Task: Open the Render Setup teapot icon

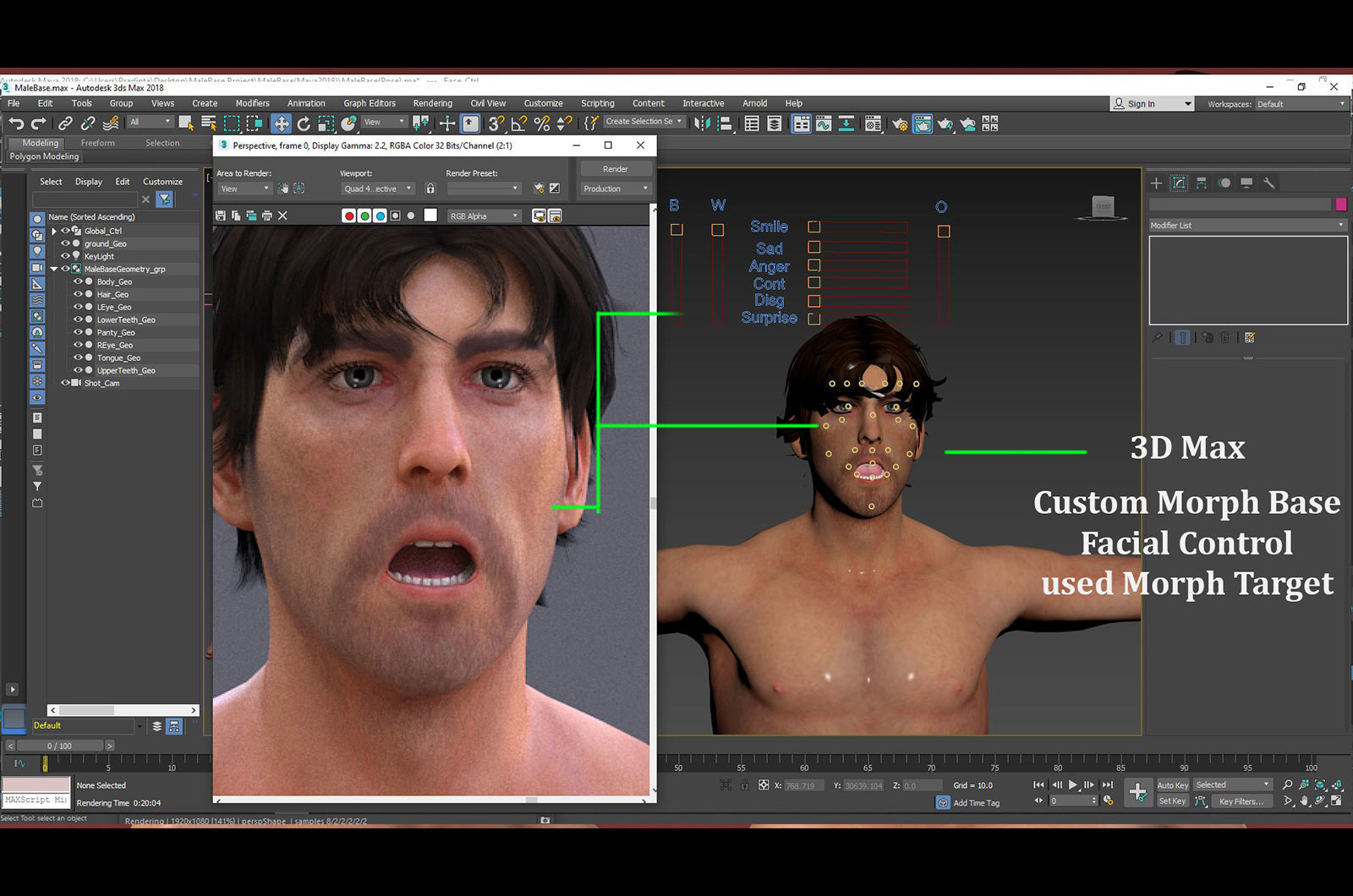Action: [x=900, y=124]
